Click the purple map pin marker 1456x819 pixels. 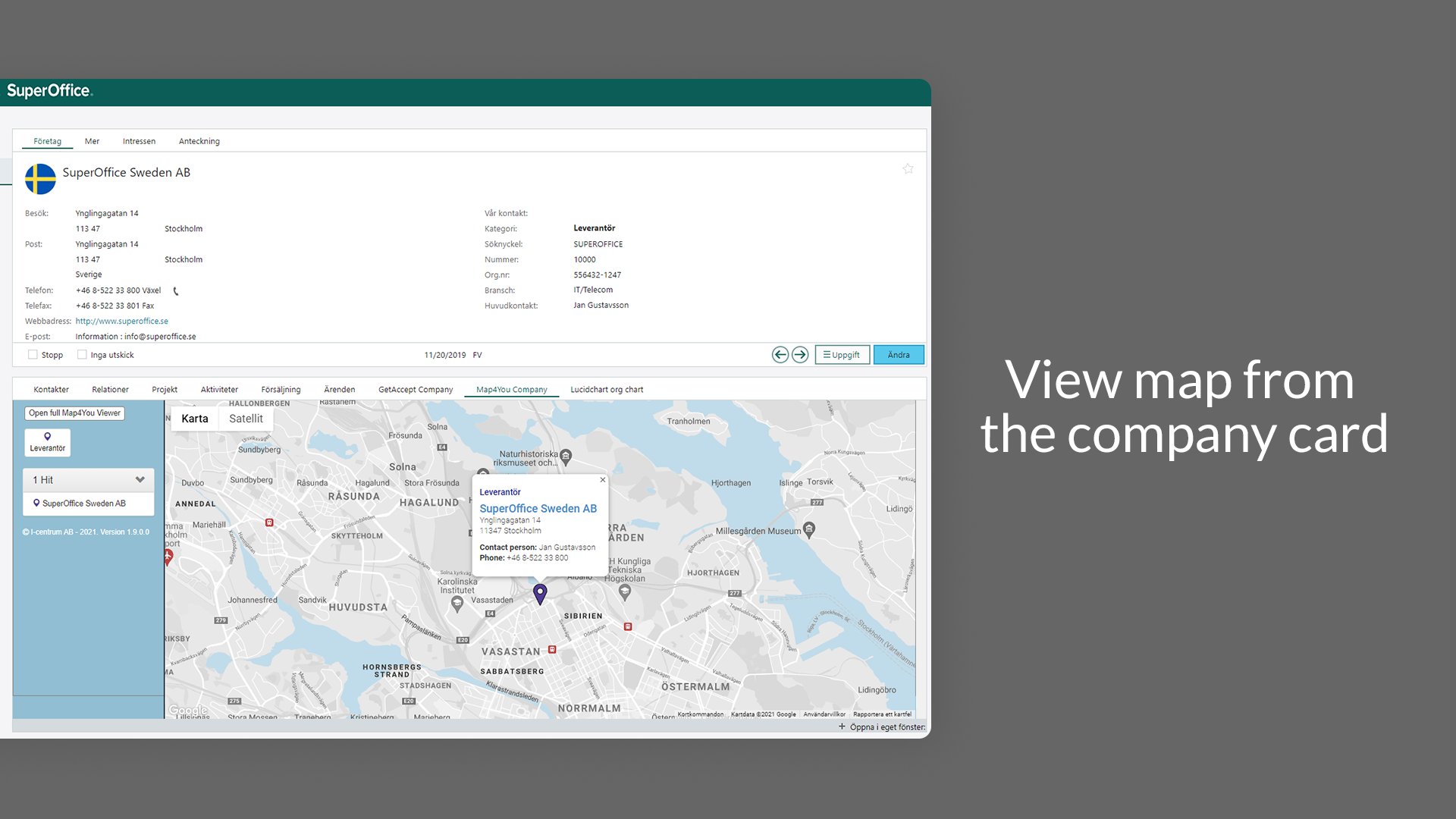[x=540, y=593]
